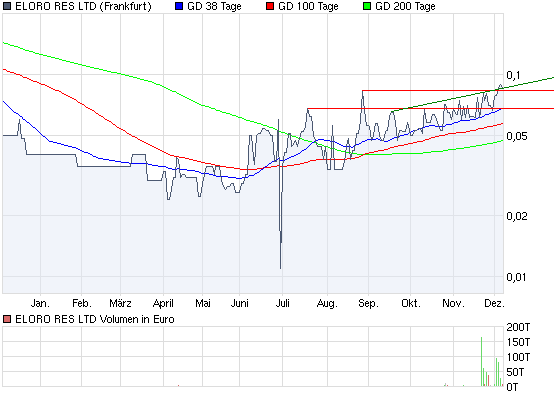Click the Juli month label on the axis
The width and height of the screenshot is (554, 405).
(283, 303)
